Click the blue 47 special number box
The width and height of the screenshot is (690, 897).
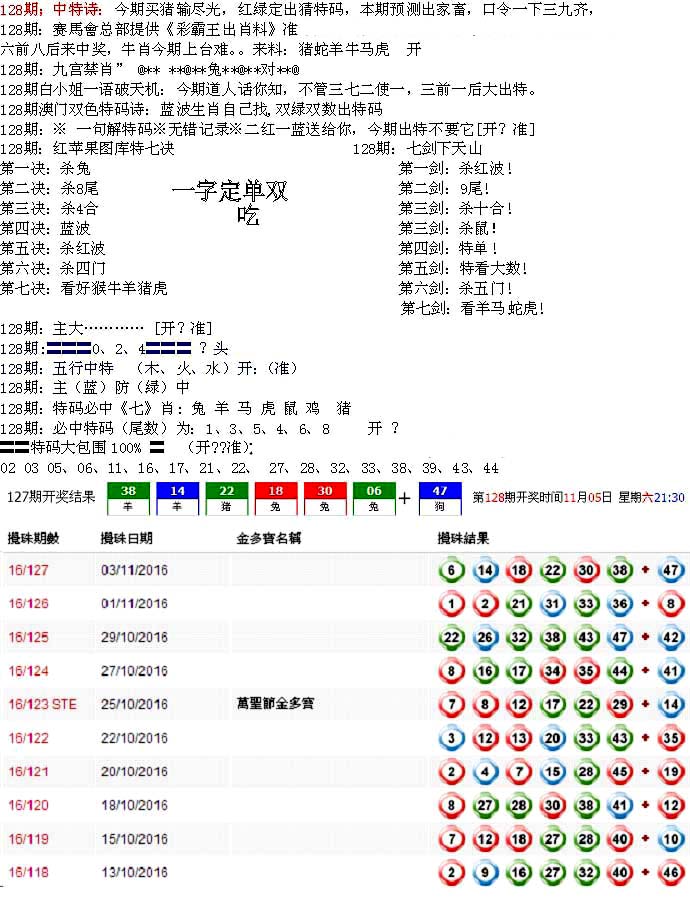click(x=439, y=498)
